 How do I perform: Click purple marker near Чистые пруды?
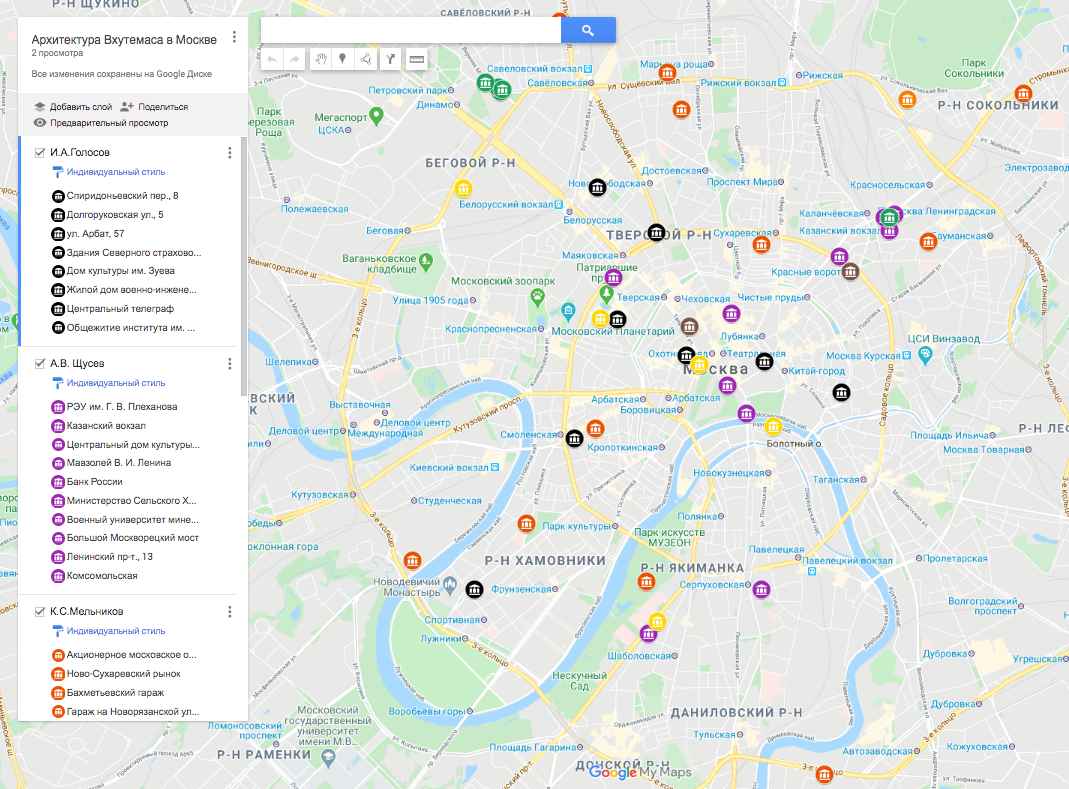point(732,313)
